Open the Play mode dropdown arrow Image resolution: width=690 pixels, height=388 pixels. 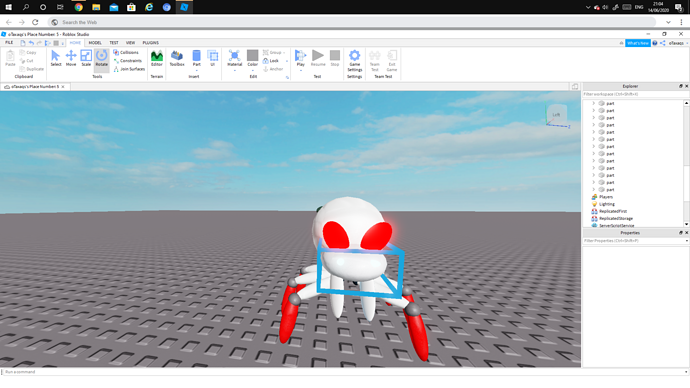click(301, 70)
